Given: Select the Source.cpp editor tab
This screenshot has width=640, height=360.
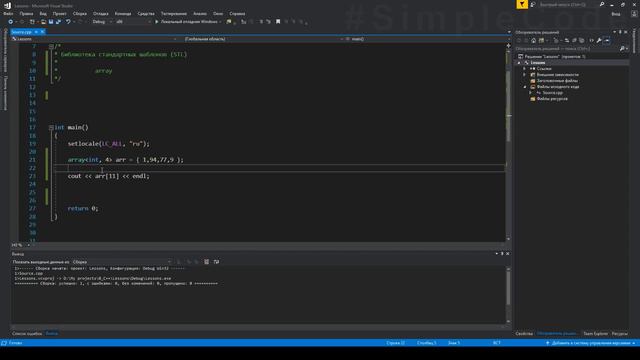Looking at the screenshot, I should tap(21, 32).
